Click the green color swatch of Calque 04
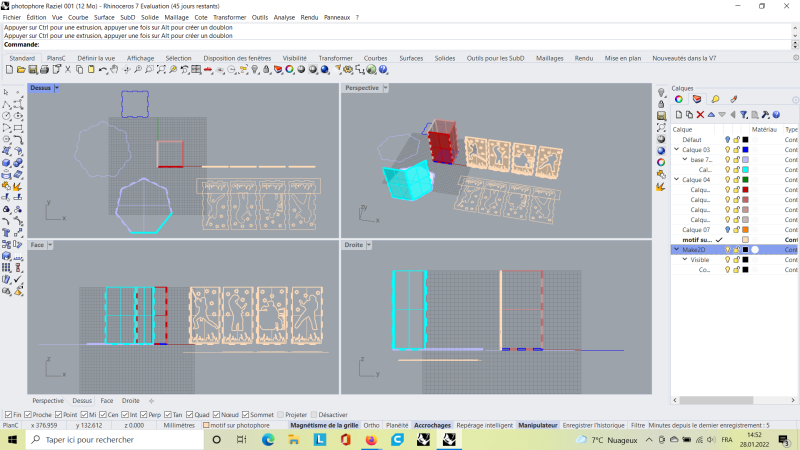Image resolution: width=800 pixels, height=450 pixels. [x=745, y=180]
